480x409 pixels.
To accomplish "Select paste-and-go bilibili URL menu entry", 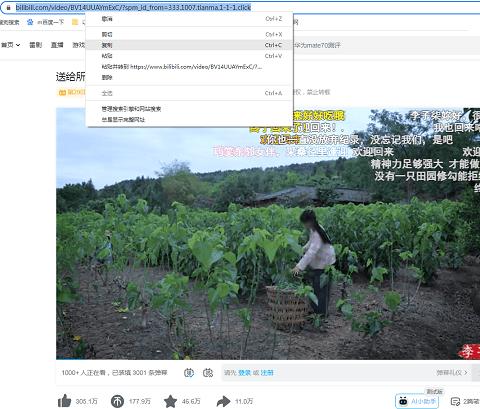I will click(189, 67).
